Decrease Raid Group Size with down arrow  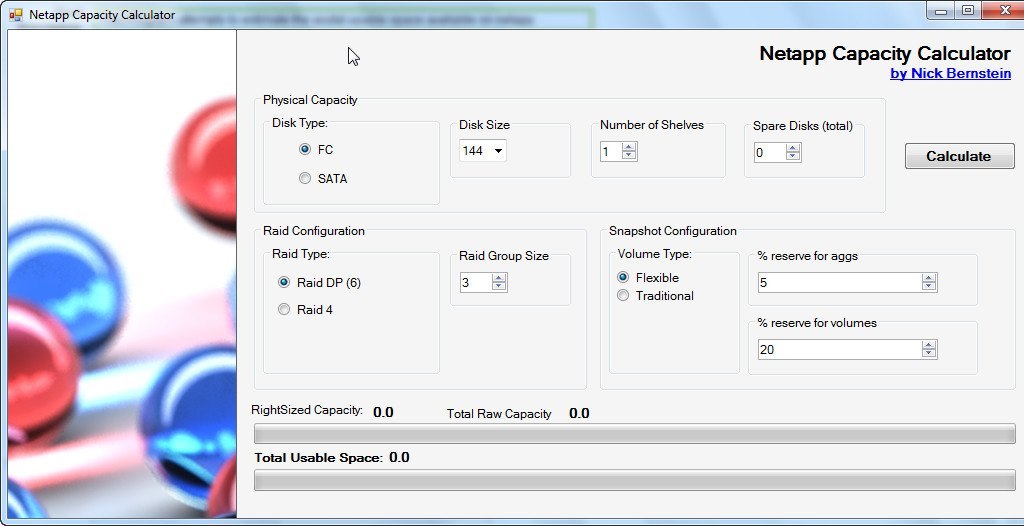click(x=499, y=287)
